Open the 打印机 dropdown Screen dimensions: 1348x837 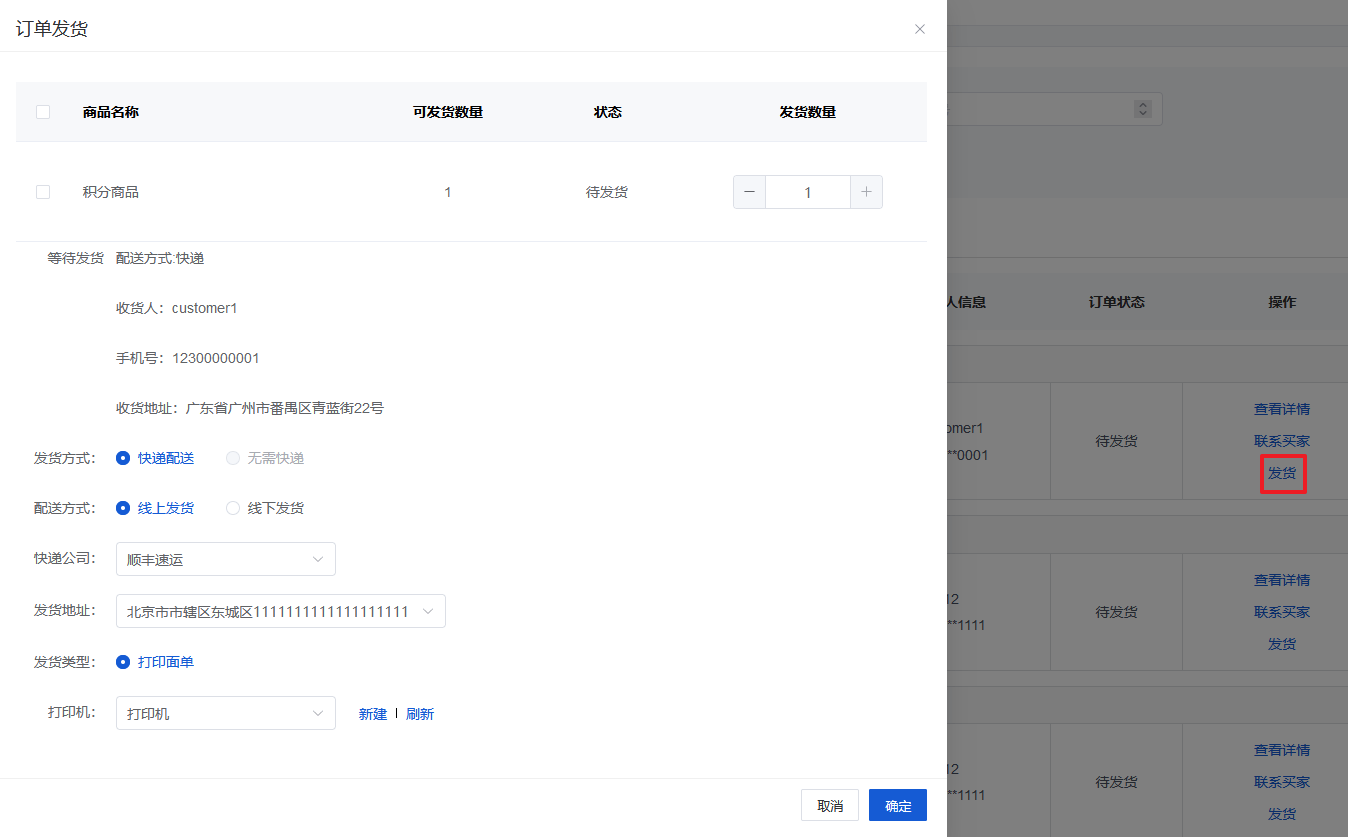point(226,713)
